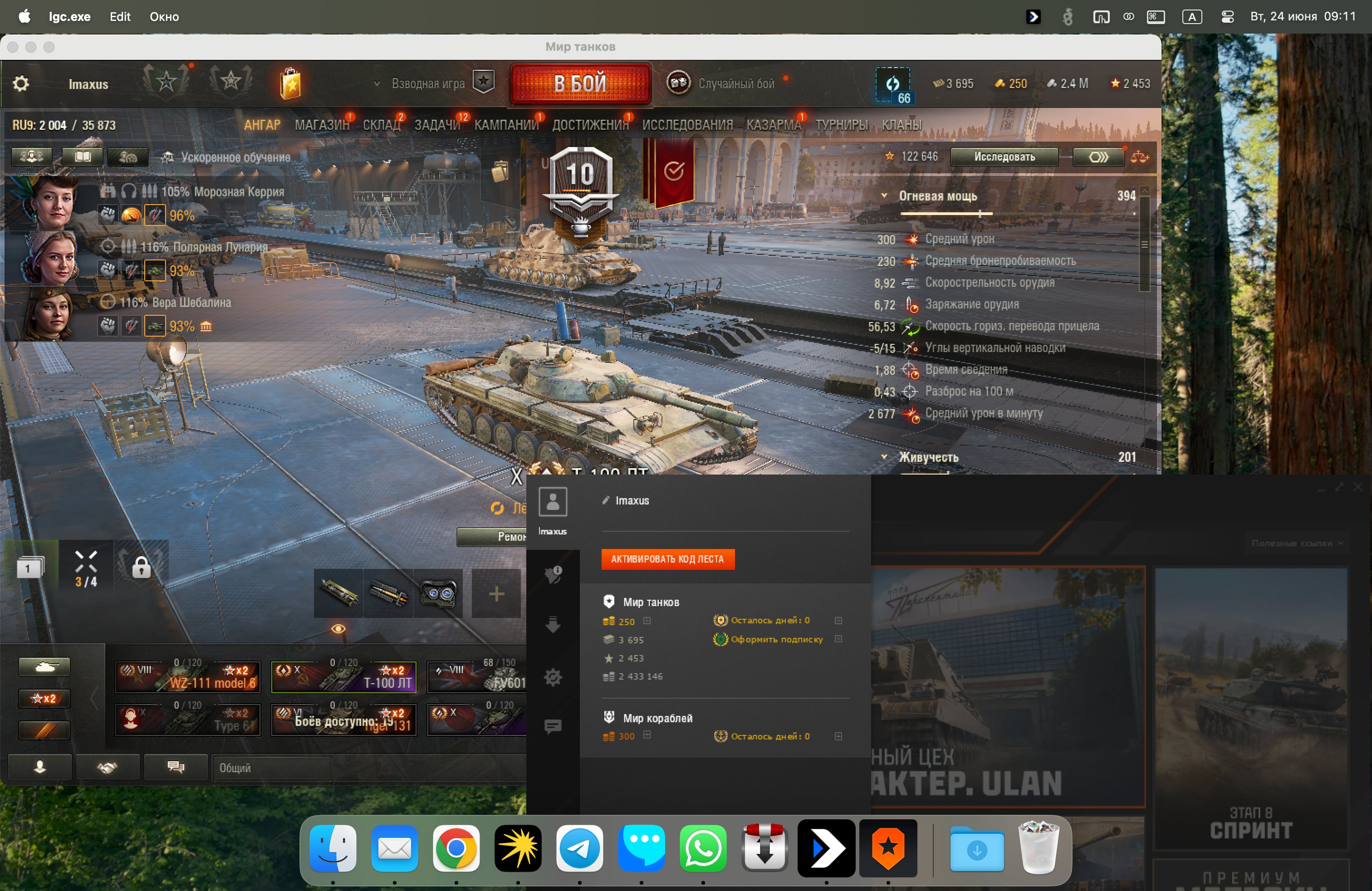Open the handshake referral icon
Screen dimensions: 1372x891
pyautogui.click(x=107, y=767)
